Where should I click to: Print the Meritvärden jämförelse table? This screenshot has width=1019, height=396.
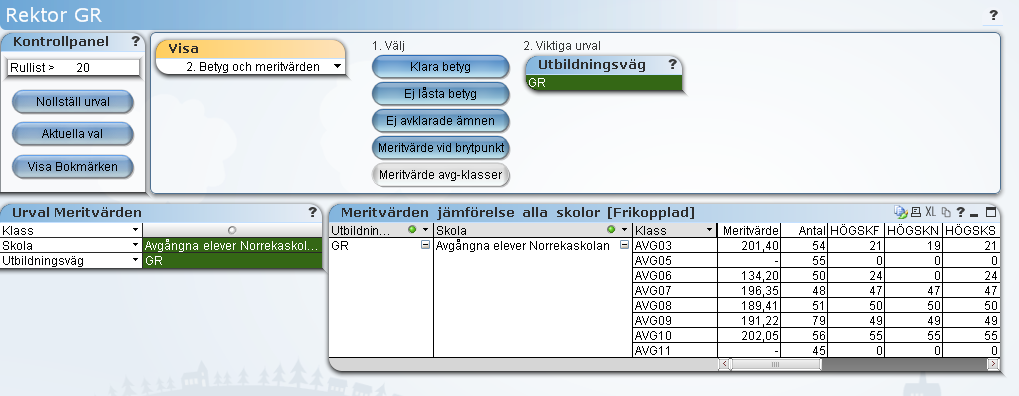pyautogui.click(x=916, y=212)
